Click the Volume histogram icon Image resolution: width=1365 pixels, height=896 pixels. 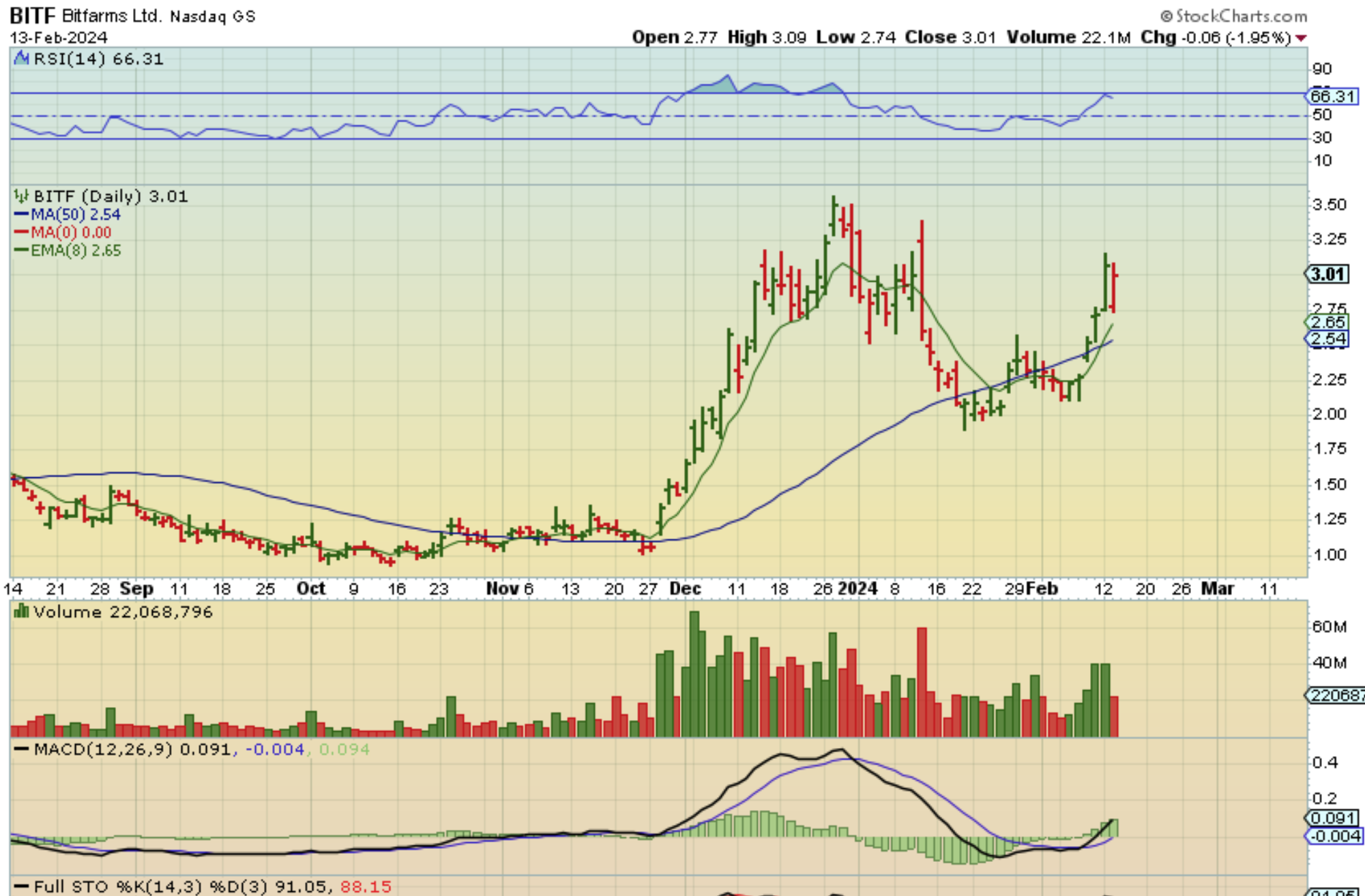21,612
